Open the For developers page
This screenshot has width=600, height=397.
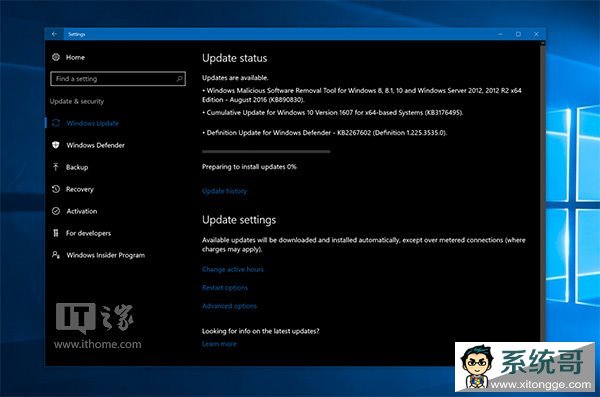[88, 233]
